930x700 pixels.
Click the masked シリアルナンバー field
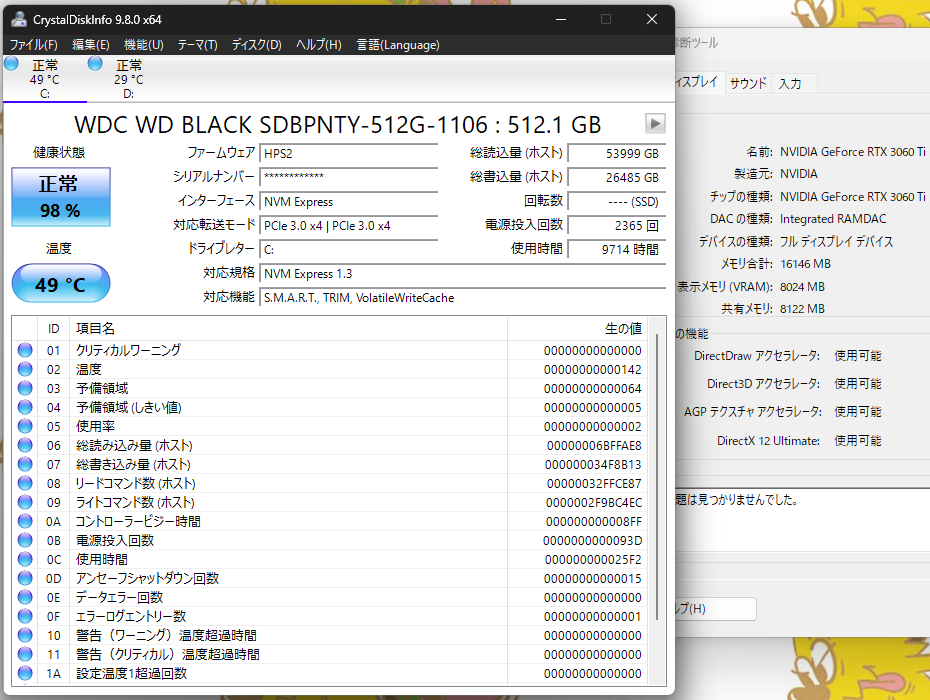click(x=349, y=177)
